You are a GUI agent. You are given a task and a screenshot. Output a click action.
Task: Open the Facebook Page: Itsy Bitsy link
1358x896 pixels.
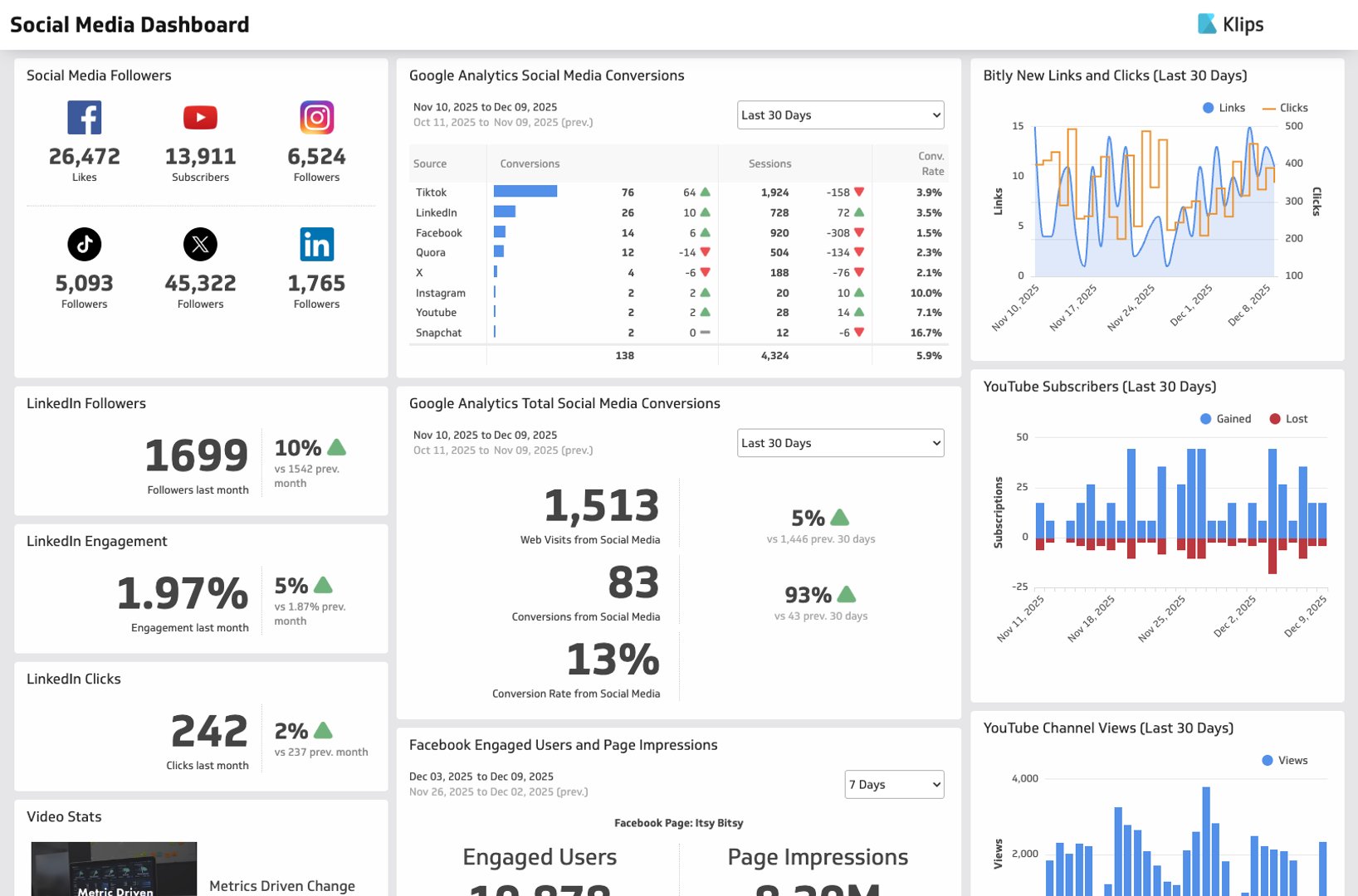(x=677, y=822)
